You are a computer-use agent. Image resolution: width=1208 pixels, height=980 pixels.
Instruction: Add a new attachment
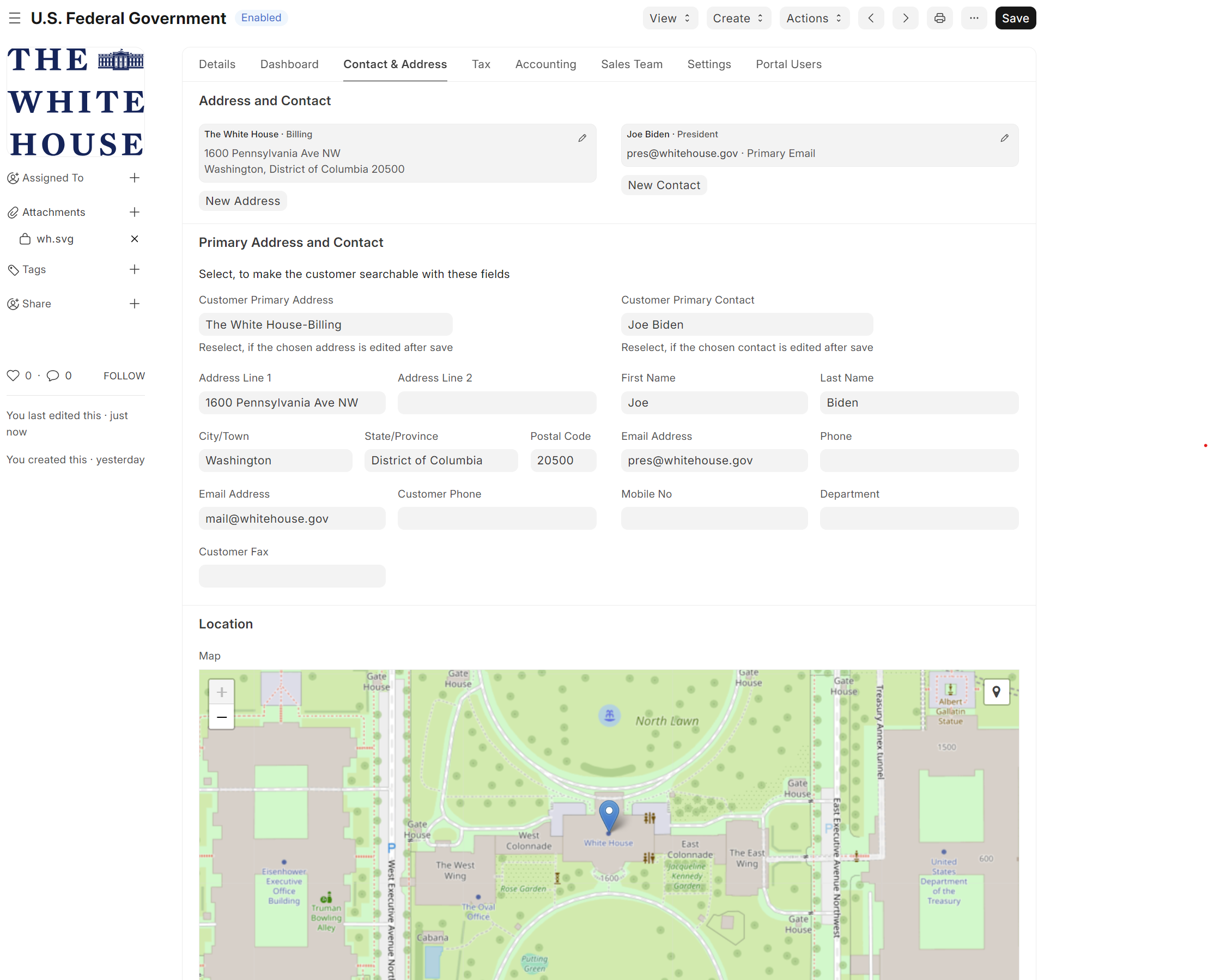134,212
